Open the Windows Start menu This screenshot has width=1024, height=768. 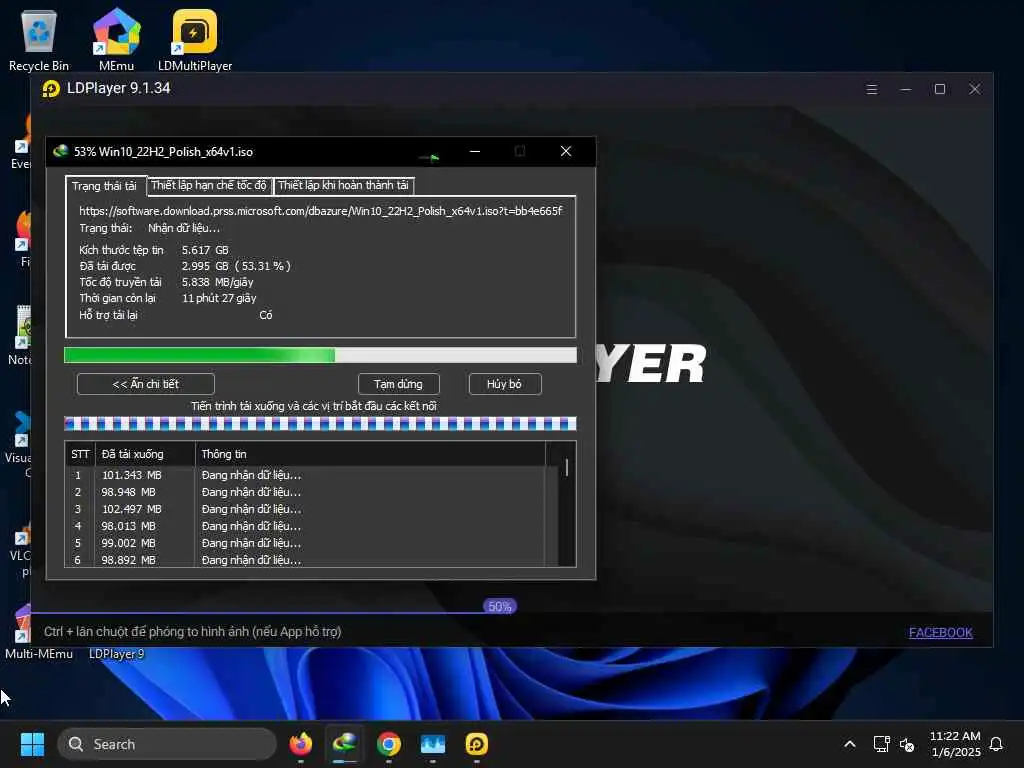click(32, 744)
